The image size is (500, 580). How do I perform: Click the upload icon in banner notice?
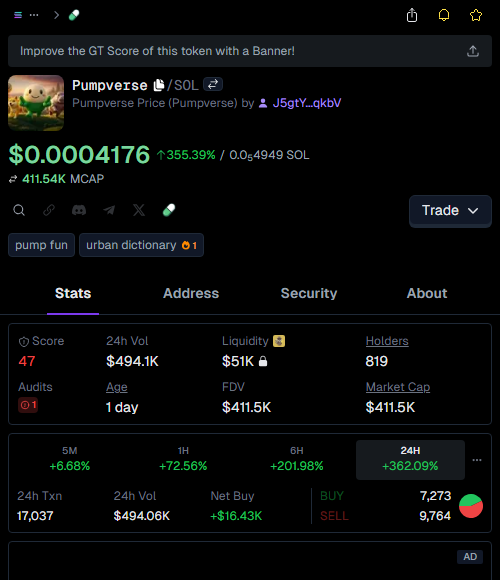473,51
